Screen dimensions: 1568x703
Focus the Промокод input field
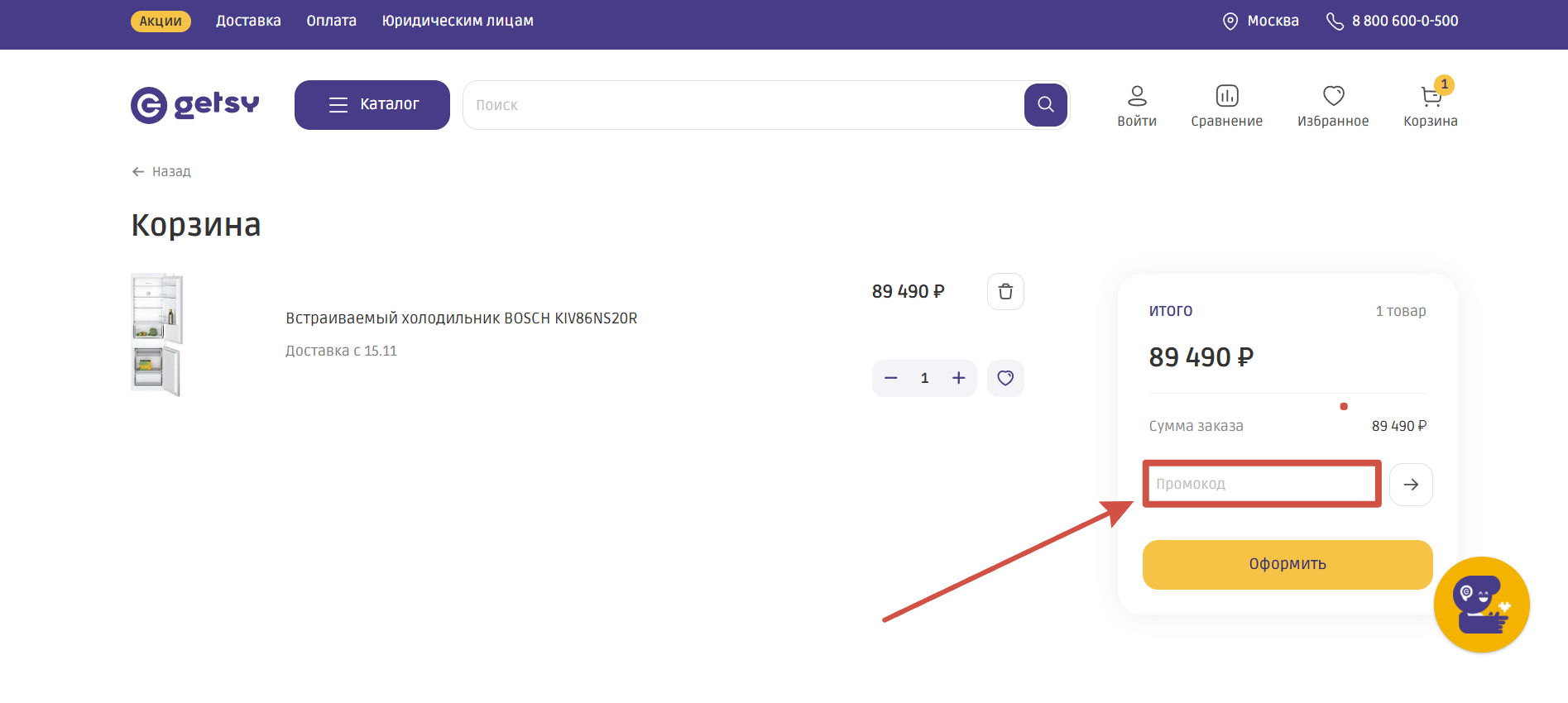coord(1262,484)
